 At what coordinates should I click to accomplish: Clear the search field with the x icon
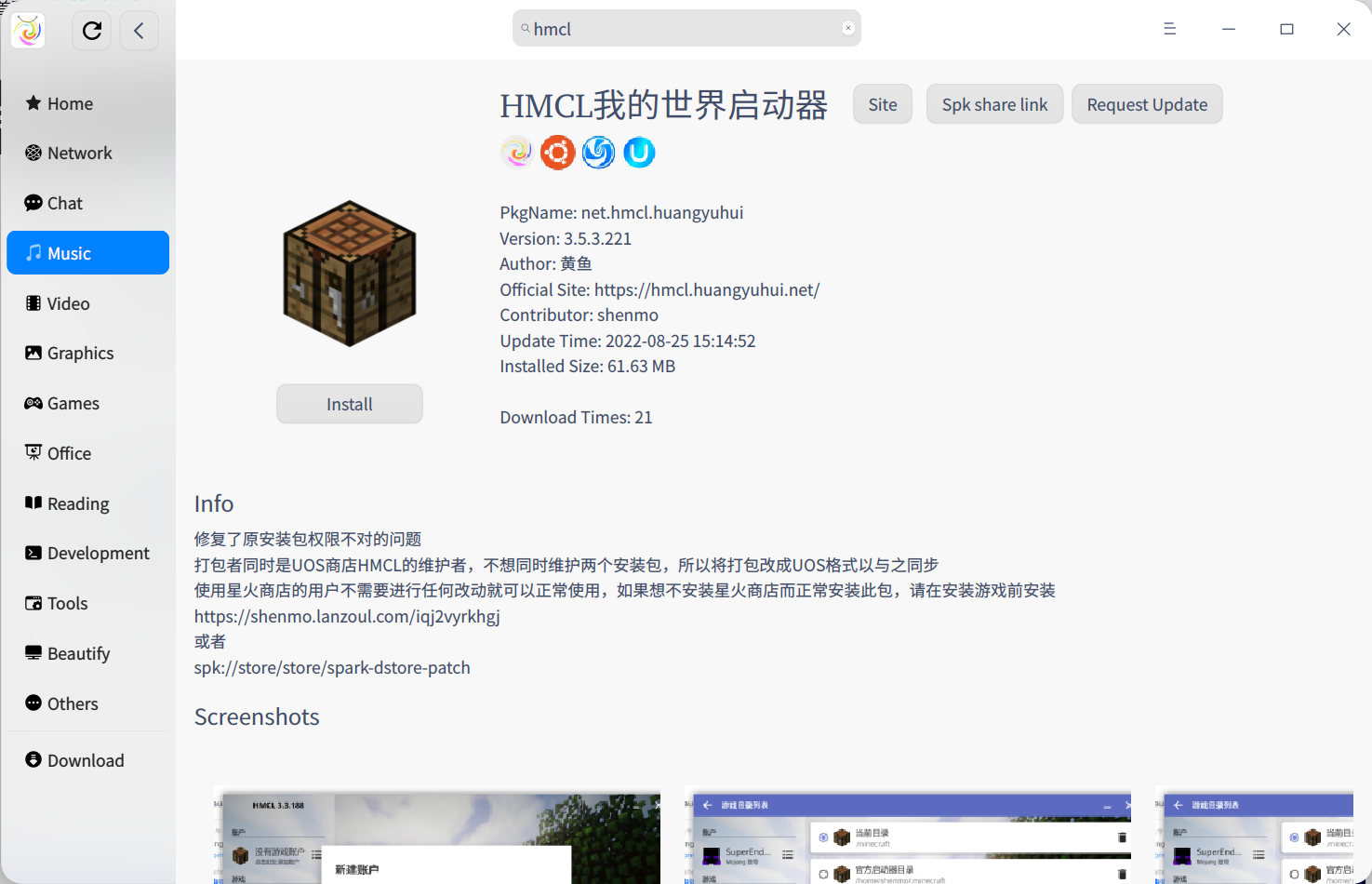click(x=847, y=28)
